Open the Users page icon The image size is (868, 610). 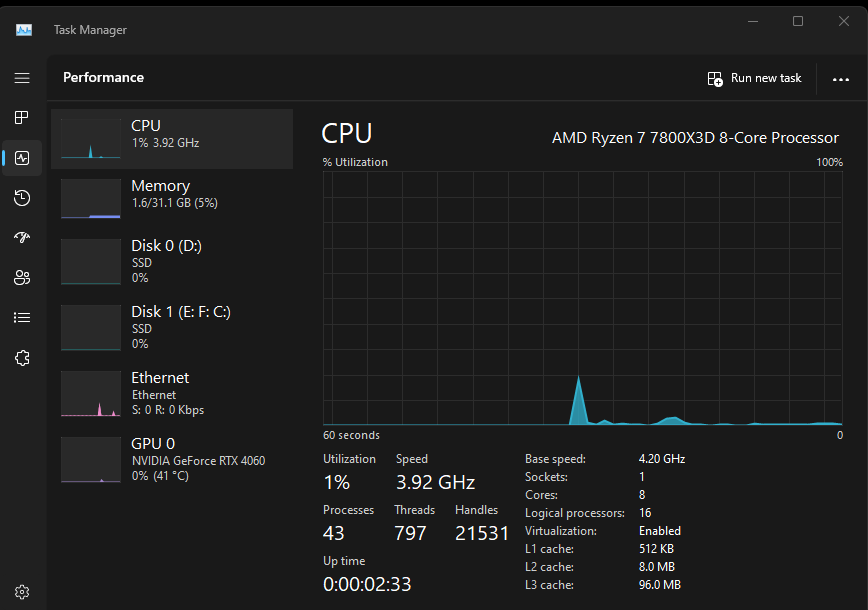pyautogui.click(x=22, y=277)
